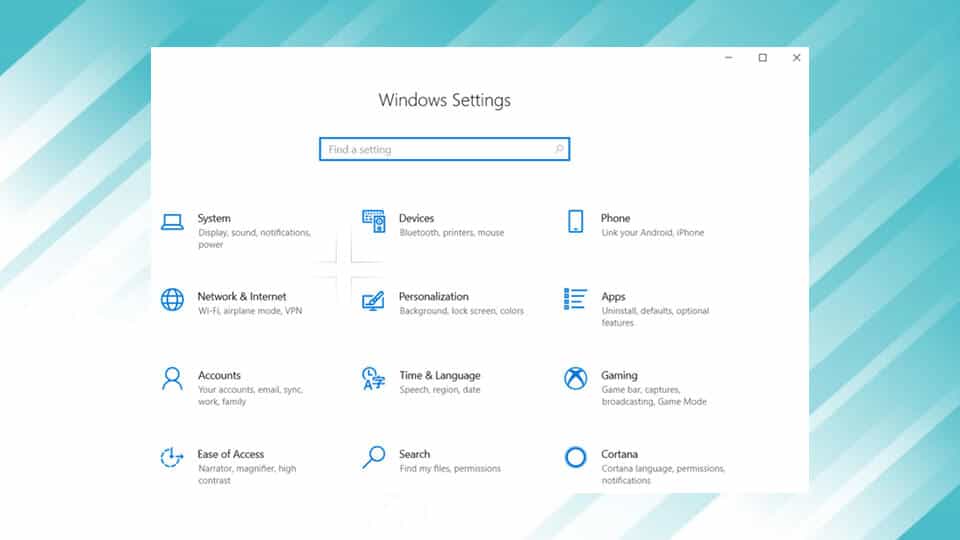Maximize the Settings window
This screenshot has height=540, width=960.
(763, 58)
